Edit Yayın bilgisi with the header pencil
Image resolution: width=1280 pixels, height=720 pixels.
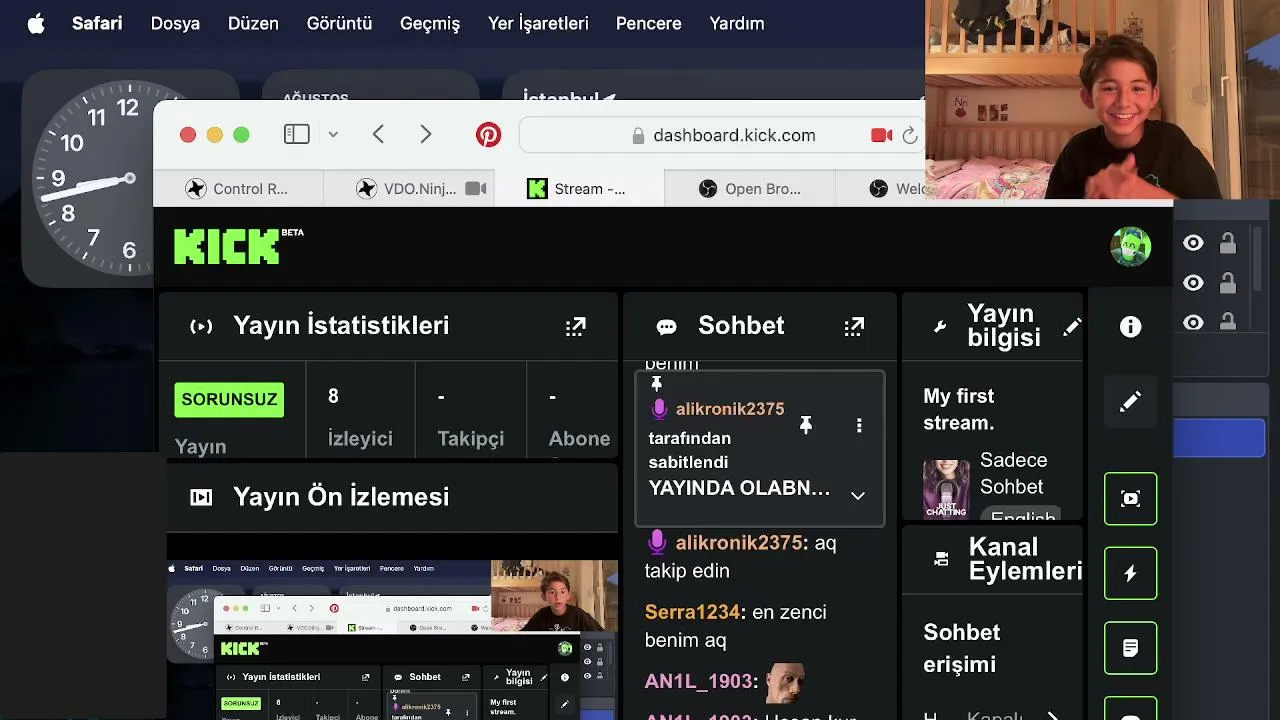tap(1072, 326)
